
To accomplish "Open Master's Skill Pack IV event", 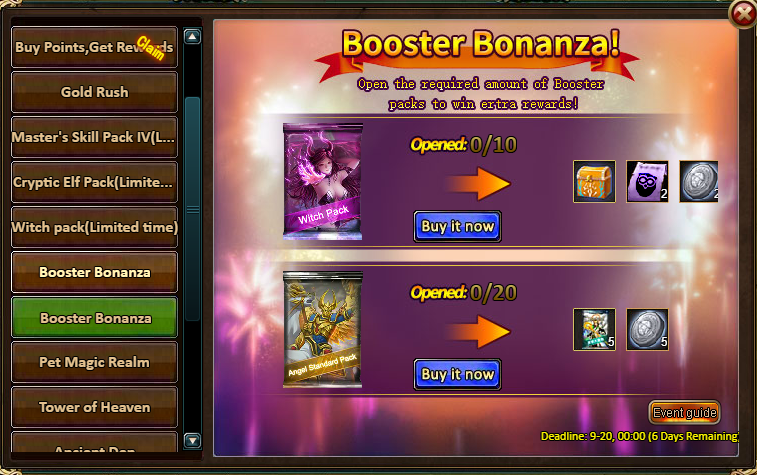I will pyautogui.click(x=94, y=137).
